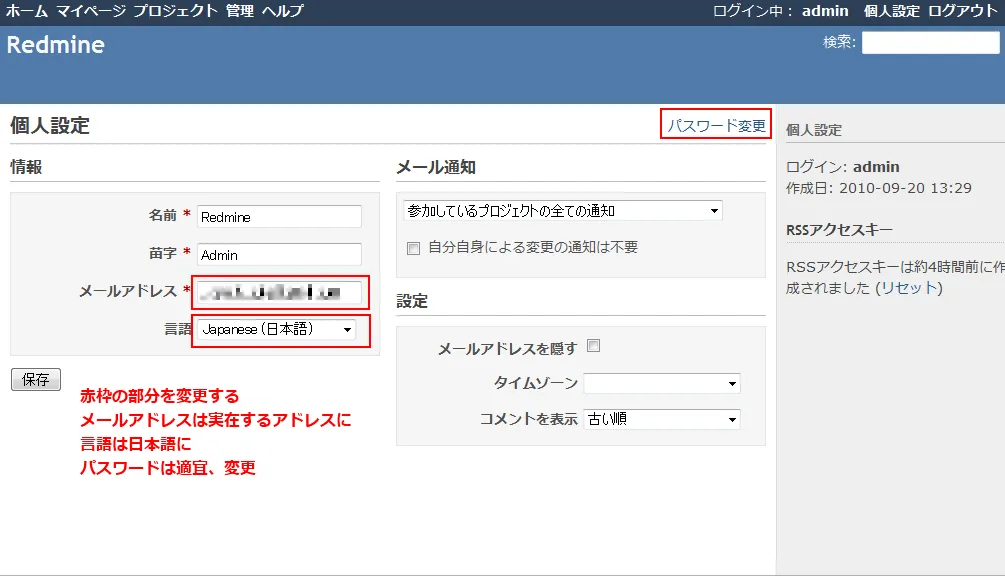This screenshot has width=1005, height=576.
Task: Open the メール通知 notification dropdown
Action: (x=563, y=210)
